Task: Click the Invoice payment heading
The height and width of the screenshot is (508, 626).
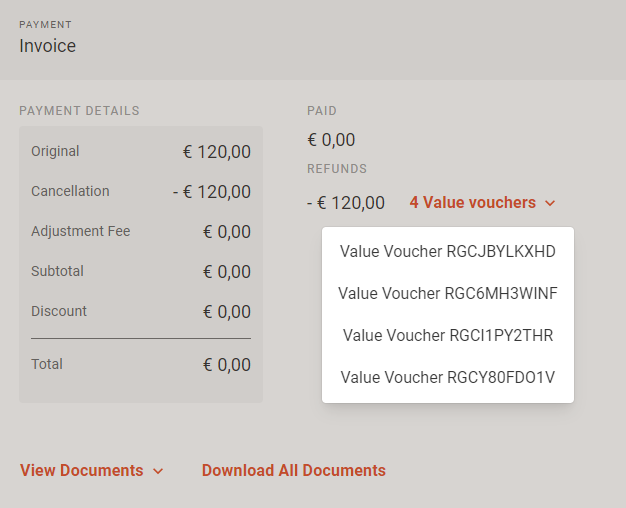Action: click(48, 46)
